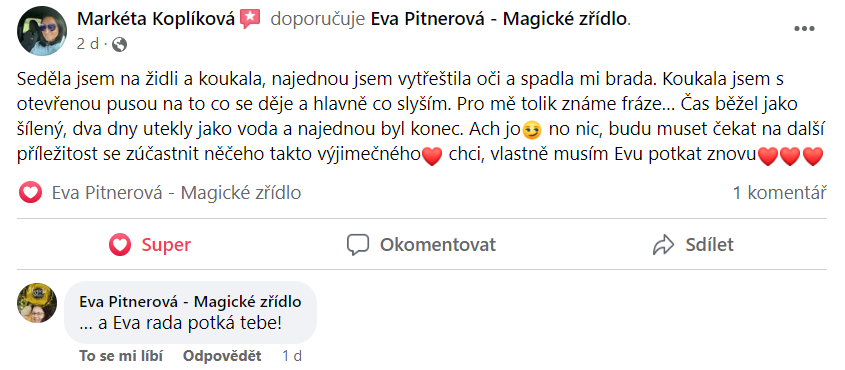Reply to comment via Odpovědět

point(222,356)
